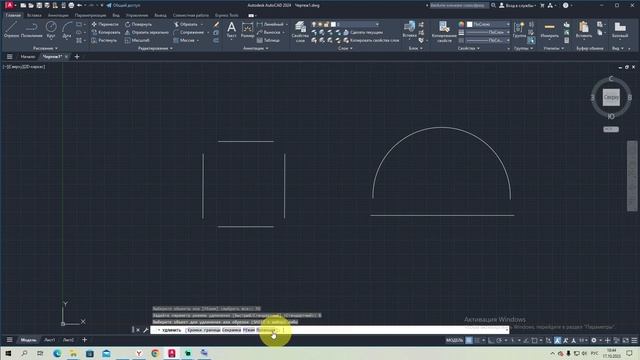Click the Mirror (Отразить зеркально) tool
Image resolution: width=640 pixels, height=360 pixels.
(x=147, y=32)
